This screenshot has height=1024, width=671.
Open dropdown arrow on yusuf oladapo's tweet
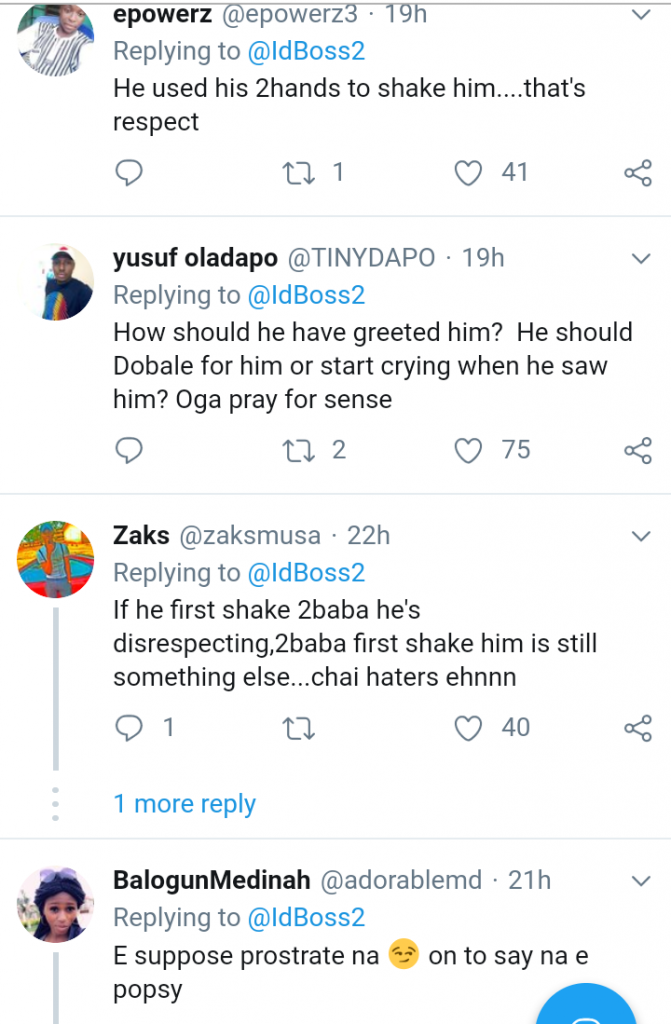coord(641,258)
